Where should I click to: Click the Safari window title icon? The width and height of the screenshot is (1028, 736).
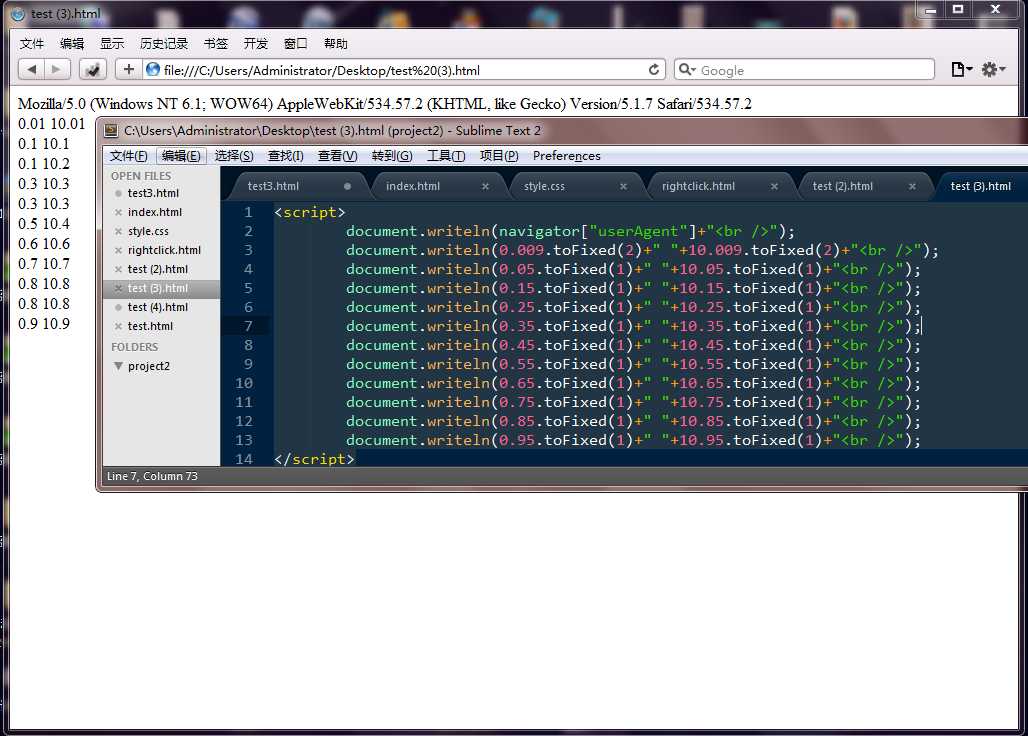click(x=18, y=13)
